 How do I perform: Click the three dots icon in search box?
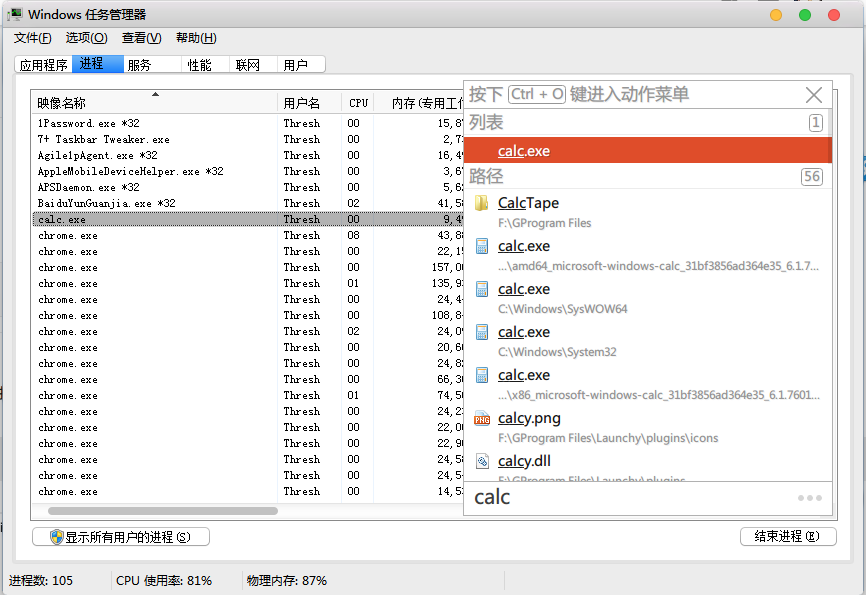(x=809, y=498)
